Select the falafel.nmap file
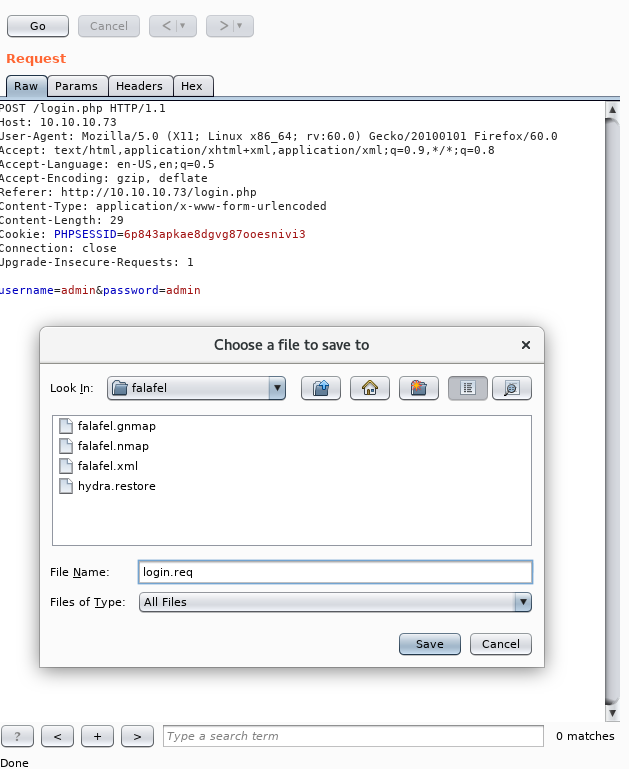This screenshot has height=769, width=629. pyautogui.click(x=113, y=446)
